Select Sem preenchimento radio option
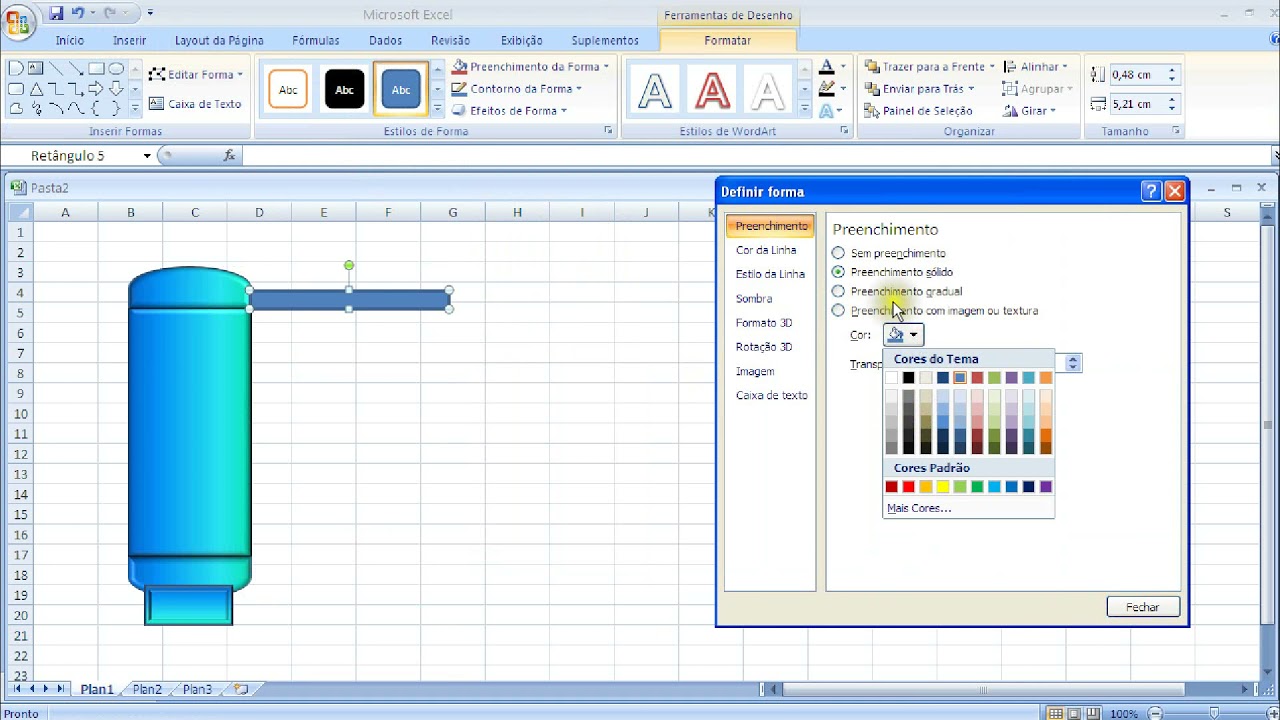 838,253
